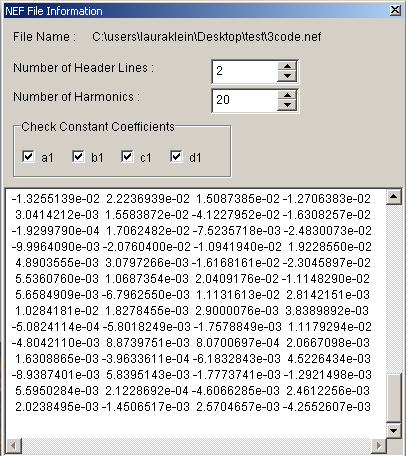Uncheck the a1 coefficient checkbox
This screenshot has width=406, height=456.
(28, 156)
